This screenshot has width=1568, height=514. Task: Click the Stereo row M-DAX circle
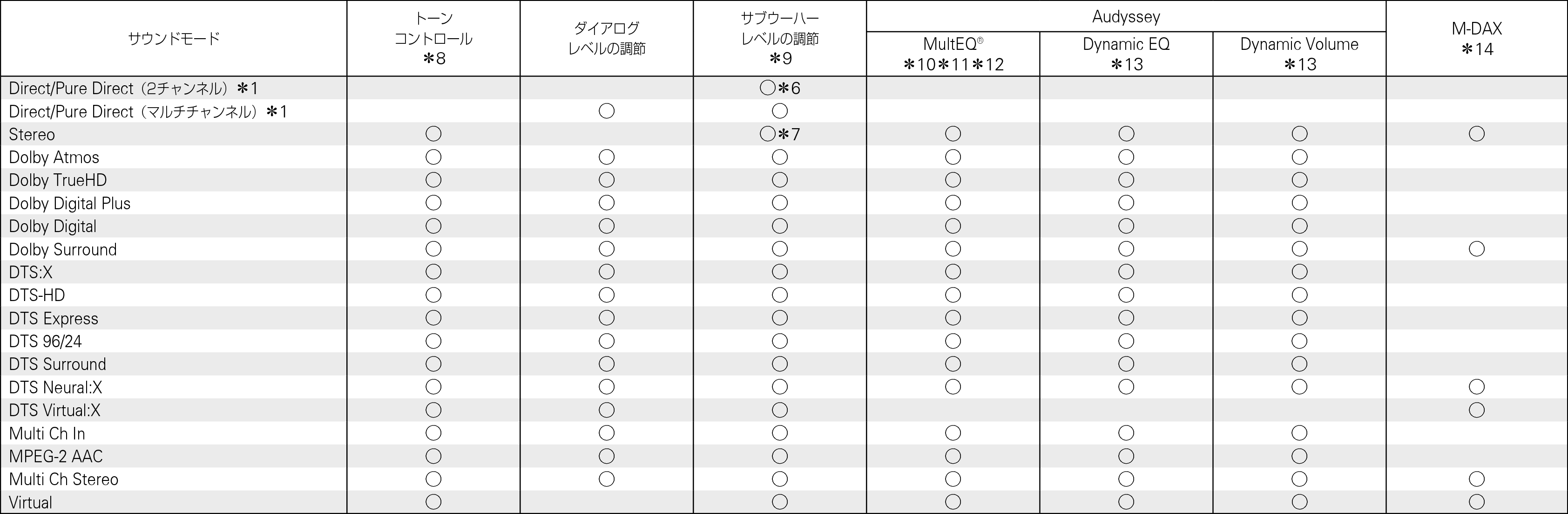pyautogui.click(x=1476, y=134)
